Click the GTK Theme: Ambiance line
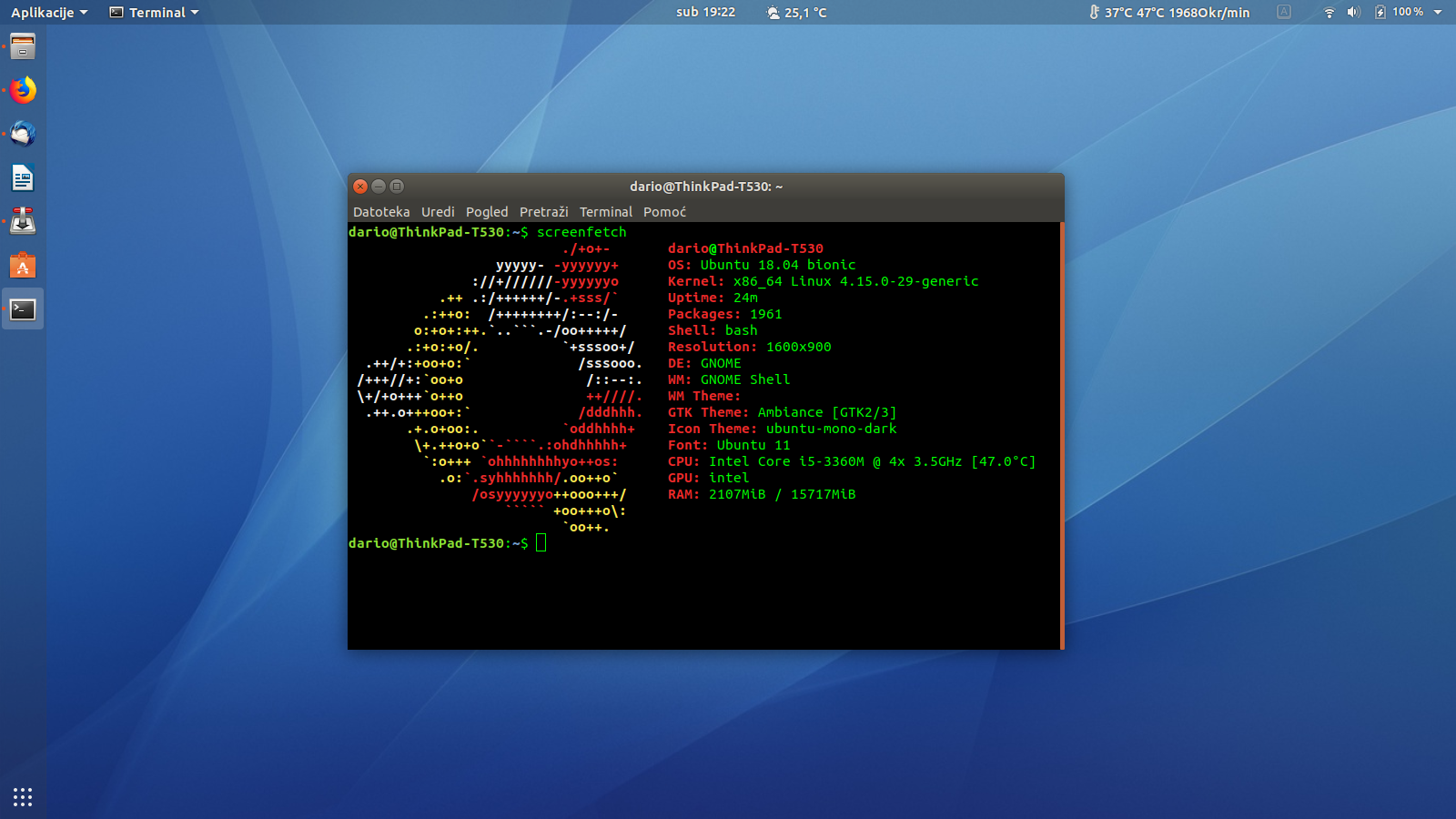The height and width of the screenshot is (819, 1456). [783, 412]
